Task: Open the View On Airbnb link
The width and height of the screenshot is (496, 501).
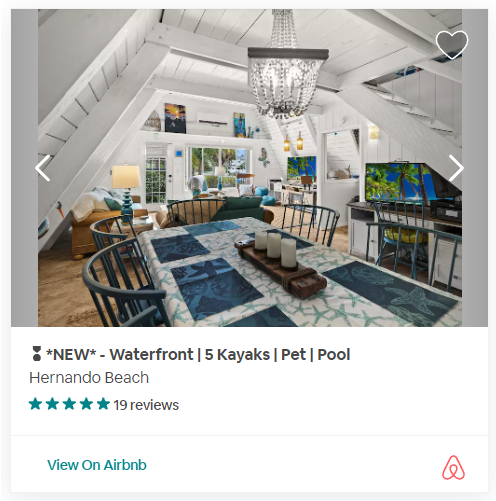Action: [97, 465]
